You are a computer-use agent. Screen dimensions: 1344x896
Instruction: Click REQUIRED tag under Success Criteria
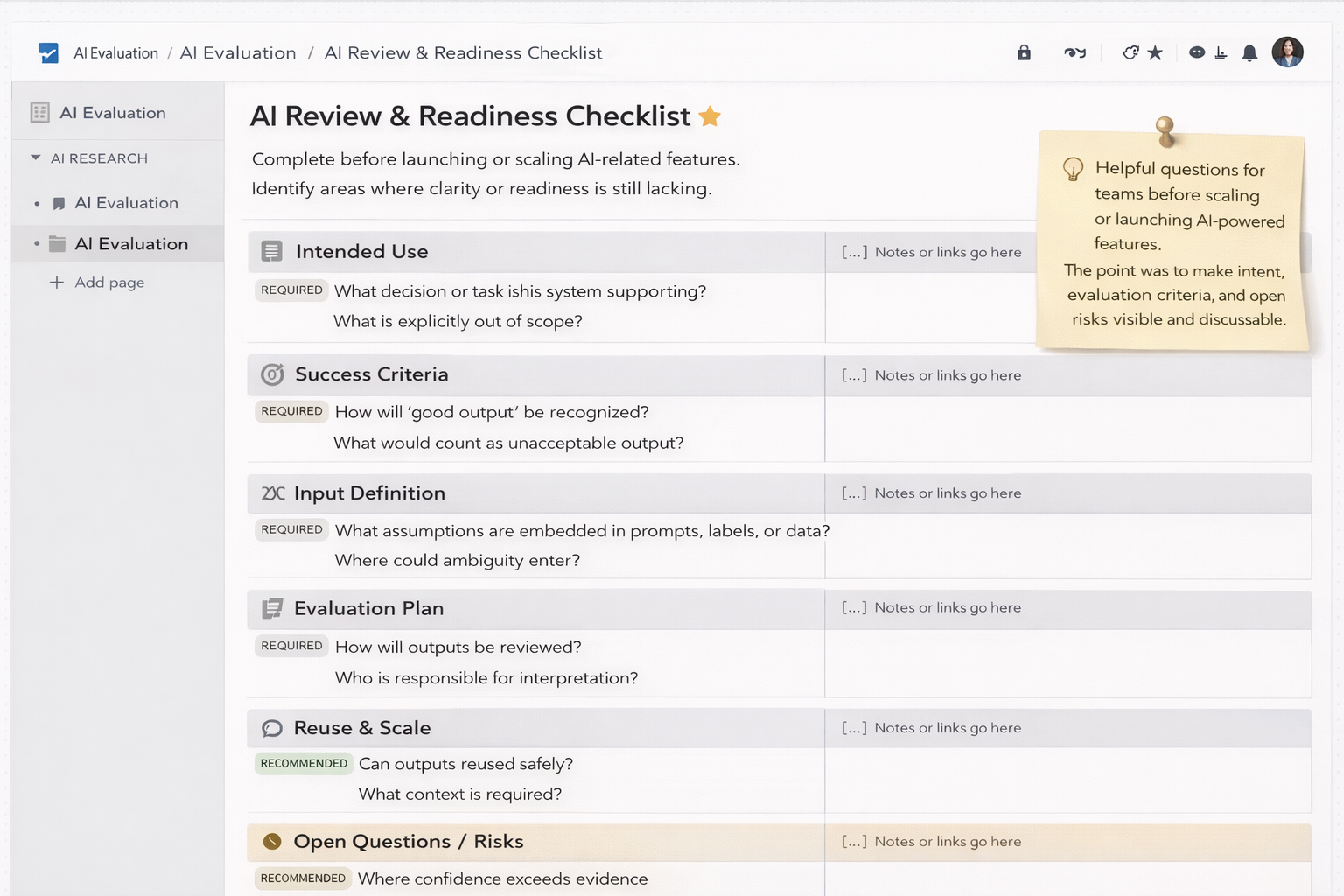pos(291,411)
